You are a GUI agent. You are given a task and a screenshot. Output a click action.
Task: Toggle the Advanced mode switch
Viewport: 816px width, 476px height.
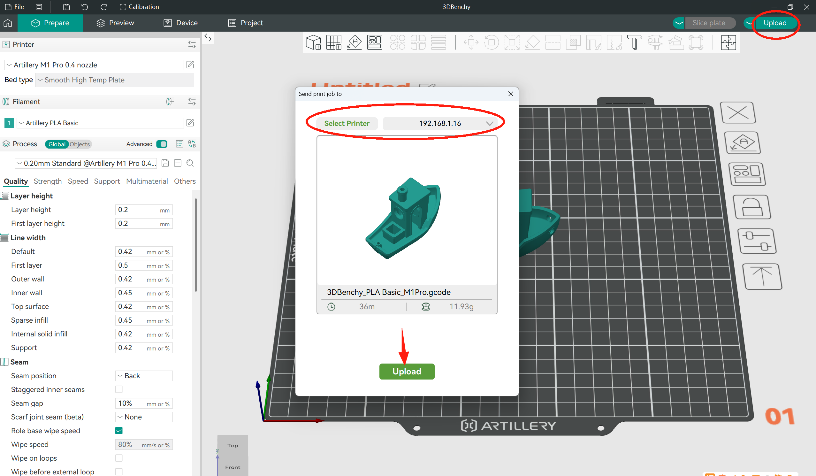(x=162, y=144)
